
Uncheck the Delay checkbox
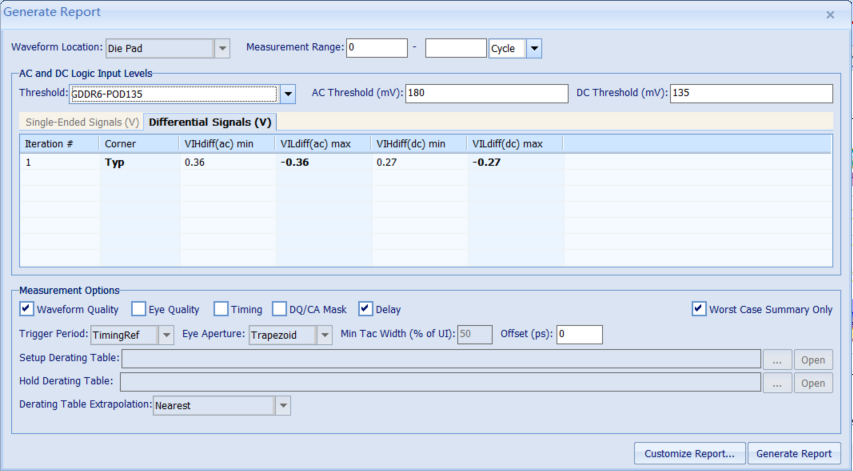[366, 309]
